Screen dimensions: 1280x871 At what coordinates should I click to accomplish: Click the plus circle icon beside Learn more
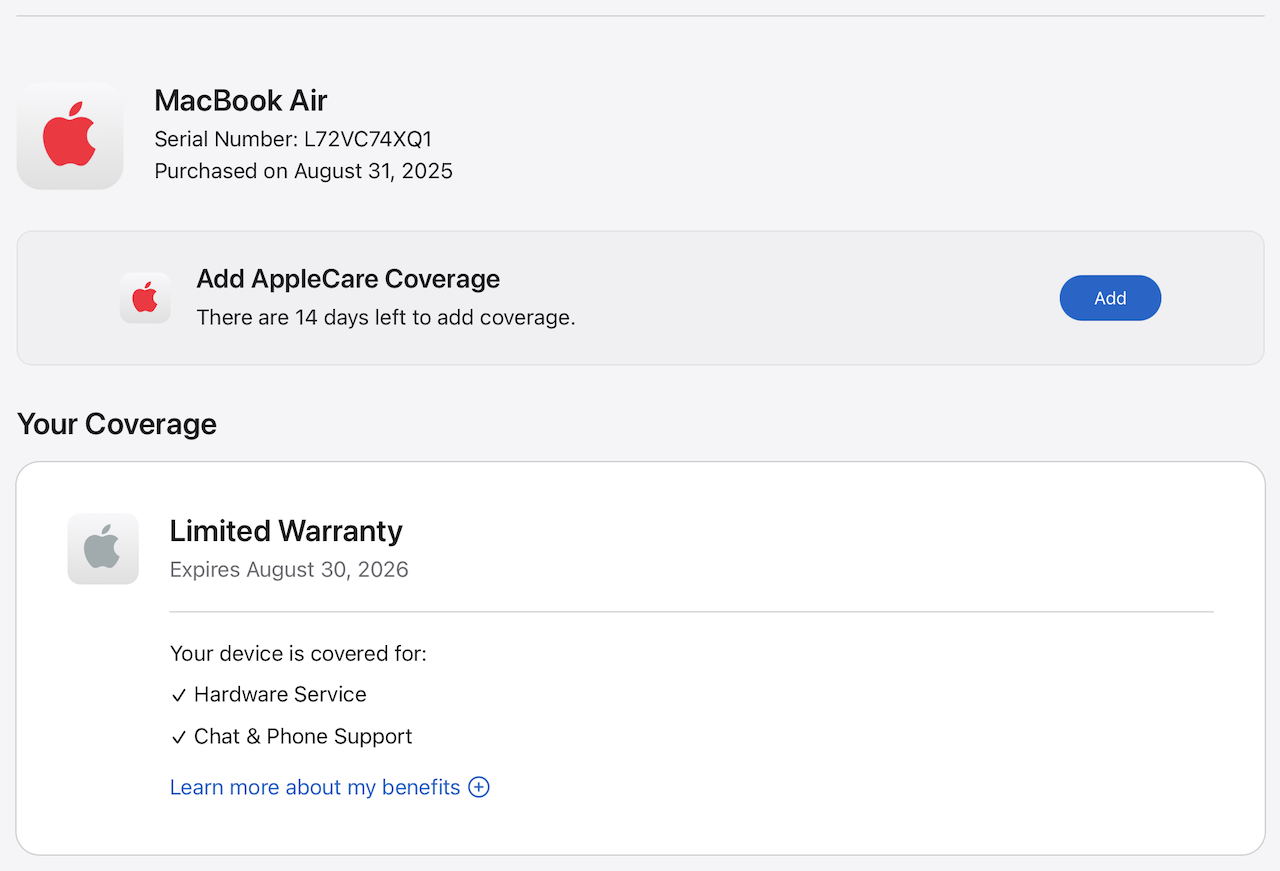click(479, 787)
